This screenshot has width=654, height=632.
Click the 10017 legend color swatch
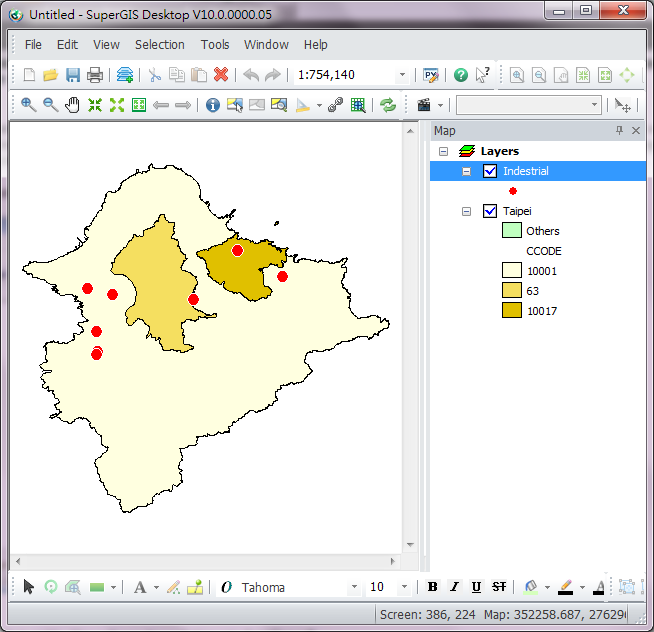[511, 311]
